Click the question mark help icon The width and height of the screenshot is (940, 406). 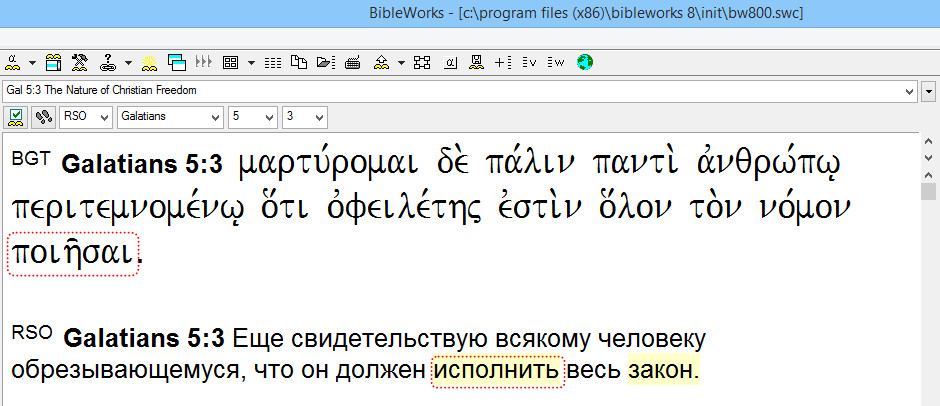(x=107, y=62)
